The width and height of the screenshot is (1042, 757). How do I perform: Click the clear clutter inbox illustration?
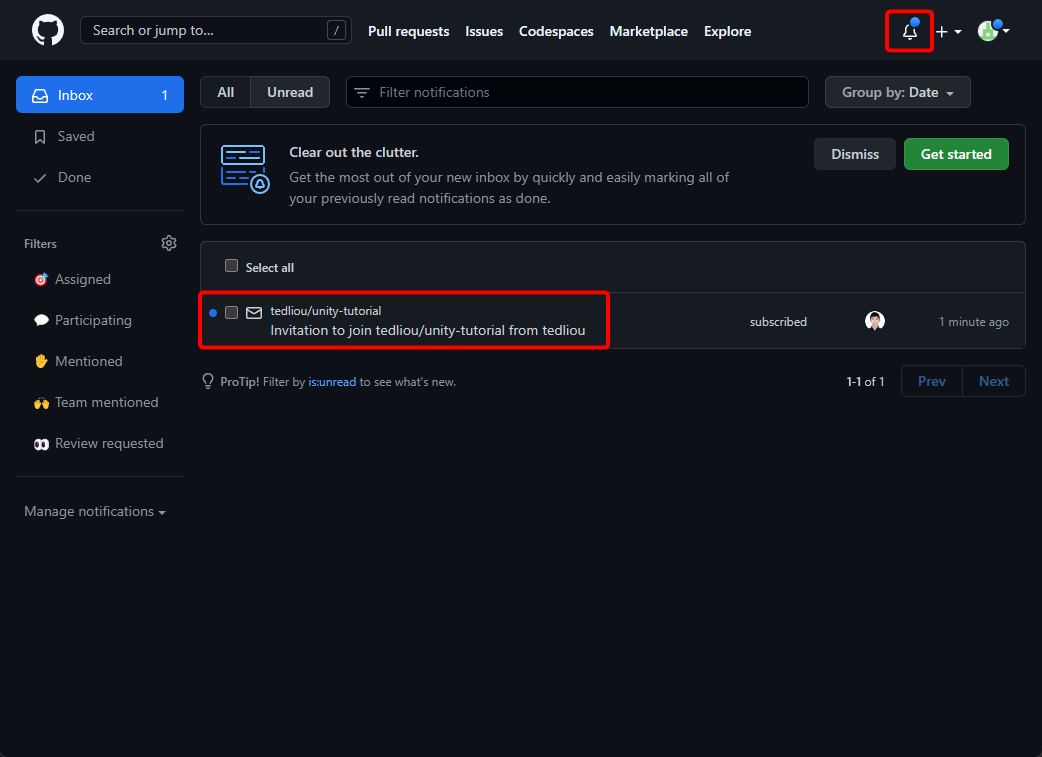[x=245, y=169]
